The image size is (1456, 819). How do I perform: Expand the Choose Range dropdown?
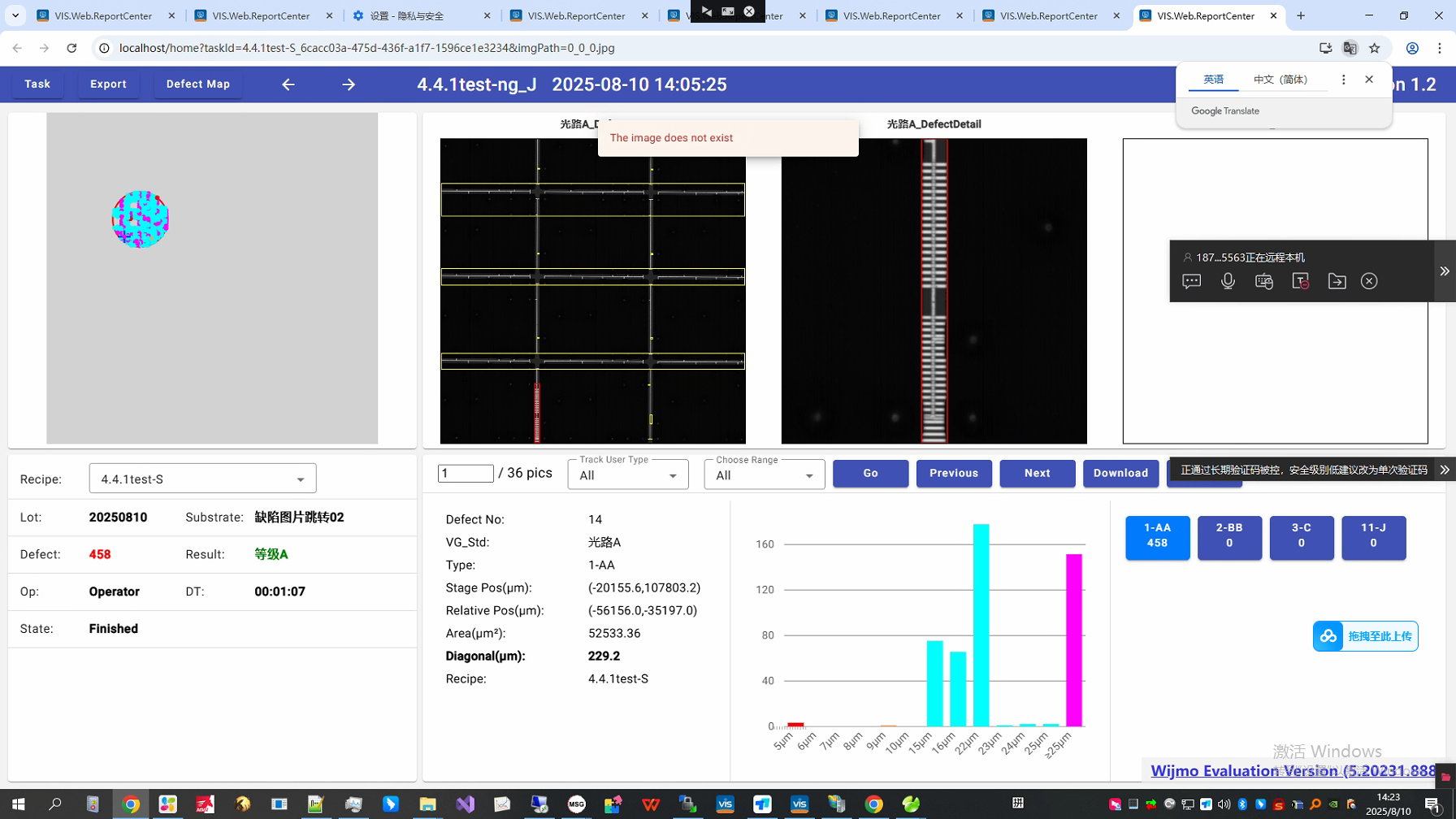point(764,475)
